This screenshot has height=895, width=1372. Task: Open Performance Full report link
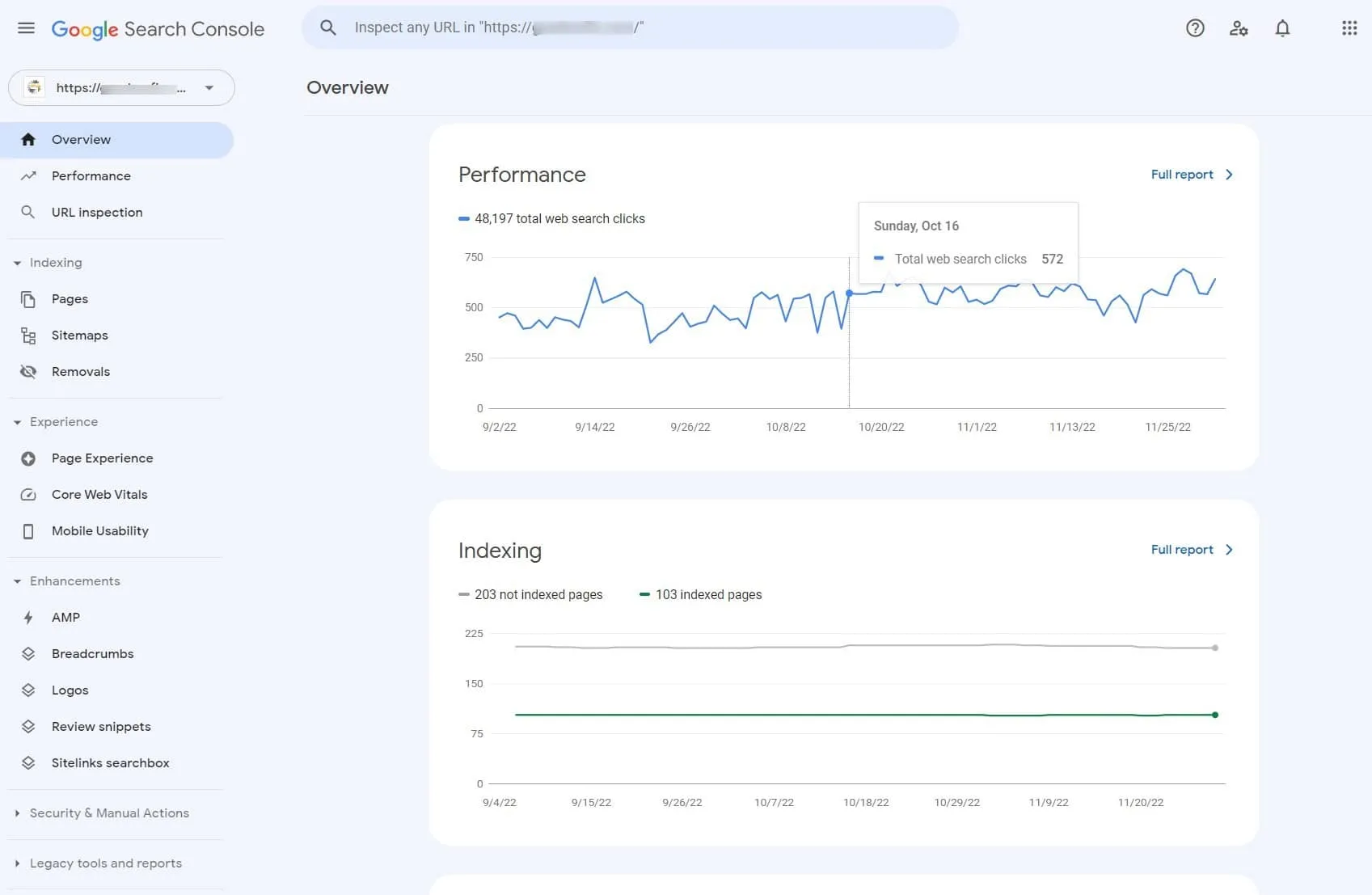pyautogui.click(x=1192, y=175)
